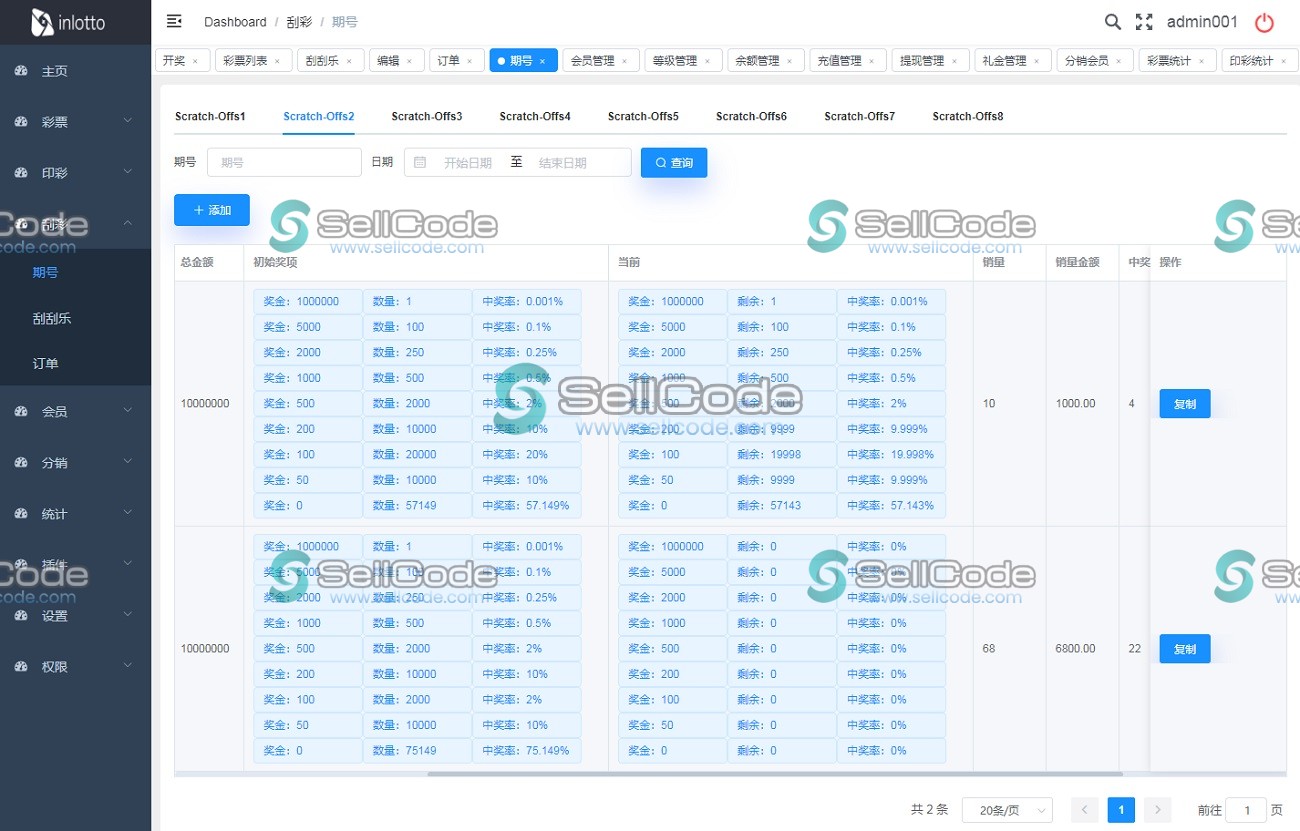Click 复制 on the first table row
This screenshot has width=1300, height=831.
pyautogui.click(x=1184, y=403)
